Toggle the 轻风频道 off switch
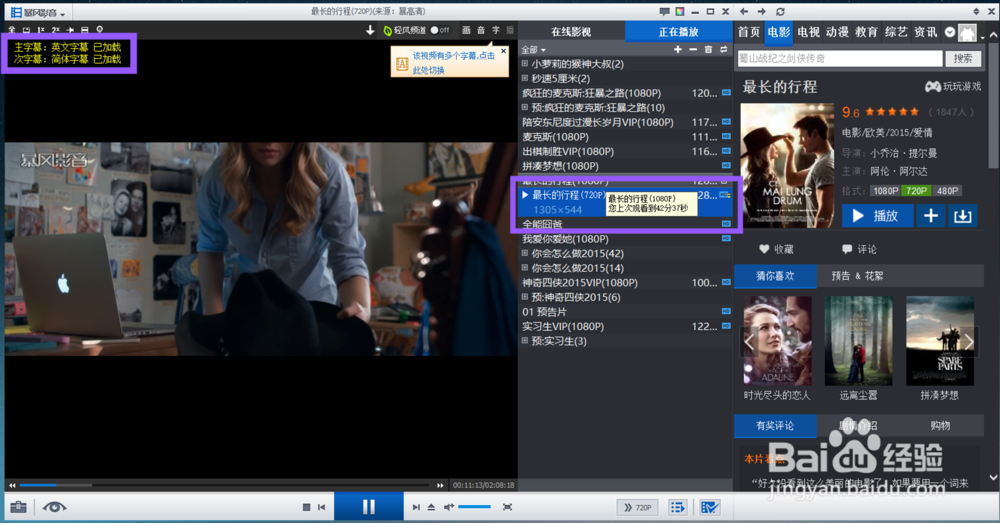 440,30
